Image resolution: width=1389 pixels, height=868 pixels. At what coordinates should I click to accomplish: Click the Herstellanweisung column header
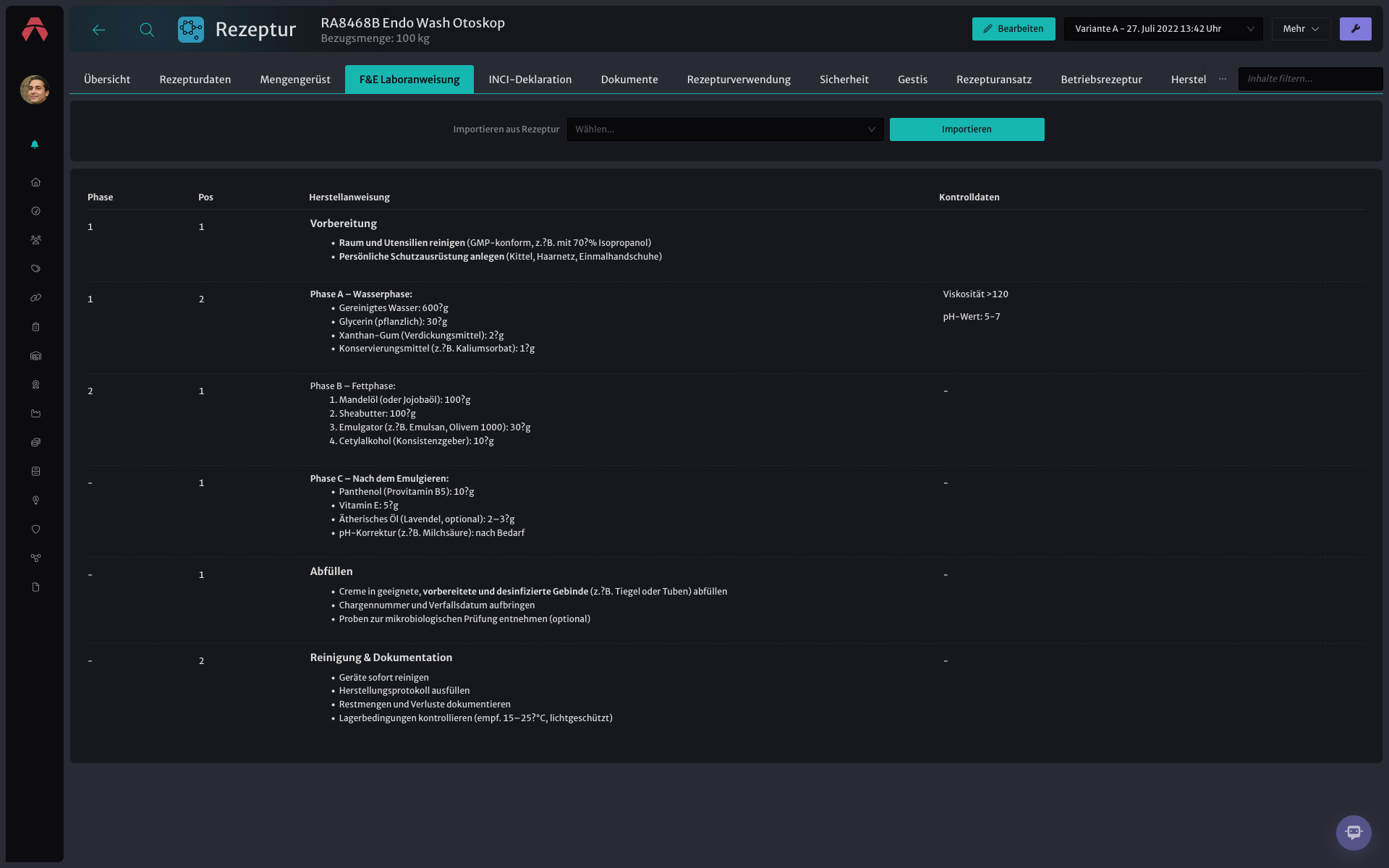[x=349, y=197]
